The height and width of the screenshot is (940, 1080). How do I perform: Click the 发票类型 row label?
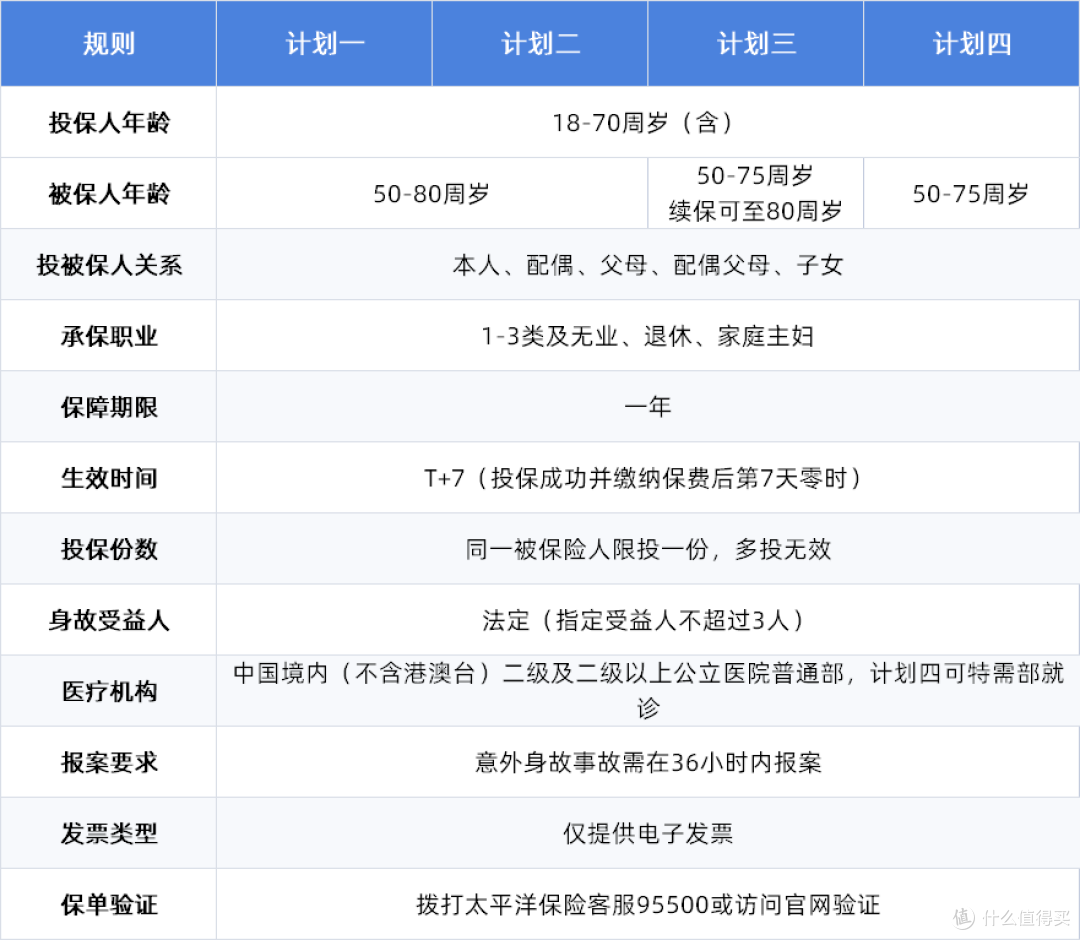click(109, 834)
